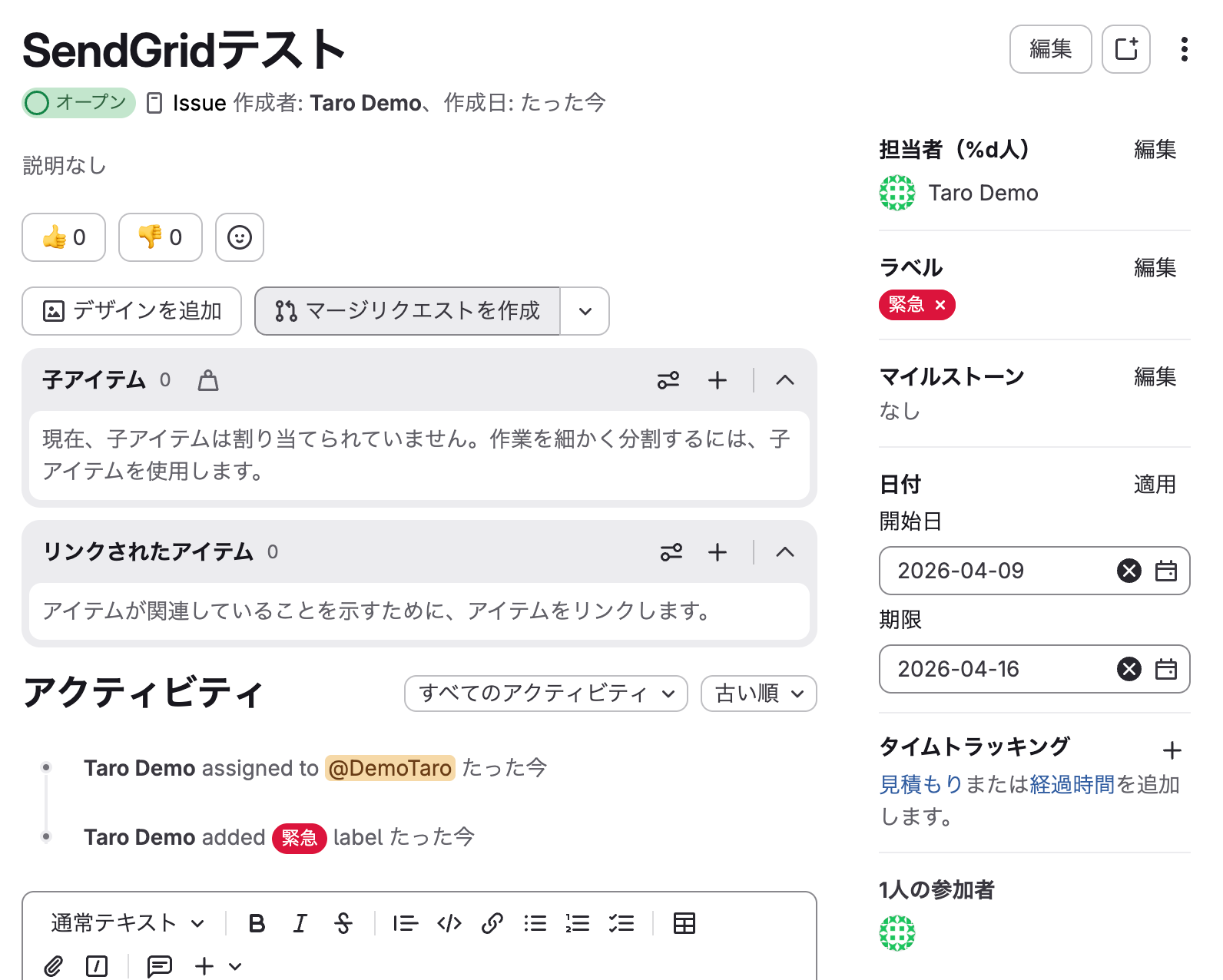Collapse the 子アイテム section

coord(785,380)
